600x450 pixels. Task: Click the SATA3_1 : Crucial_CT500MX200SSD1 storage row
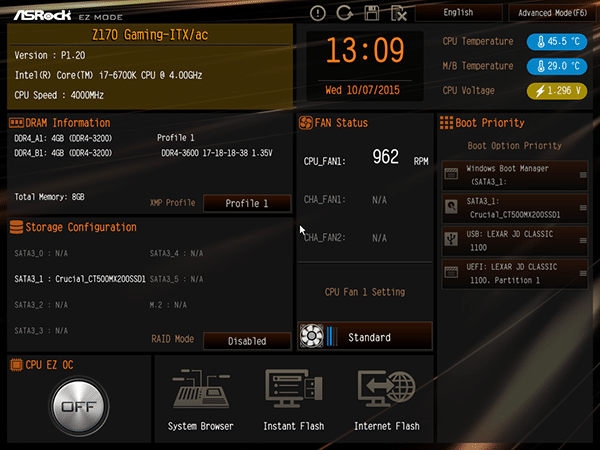point(80,279)
